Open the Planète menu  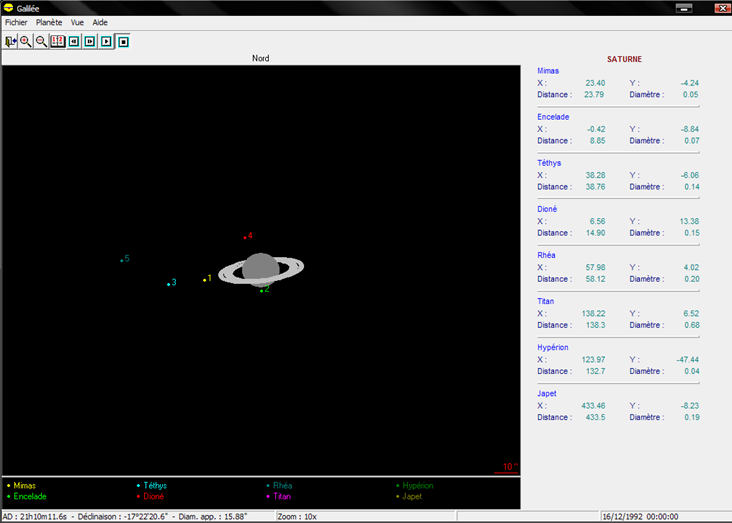pyautogui.click(x=49, y=22)
